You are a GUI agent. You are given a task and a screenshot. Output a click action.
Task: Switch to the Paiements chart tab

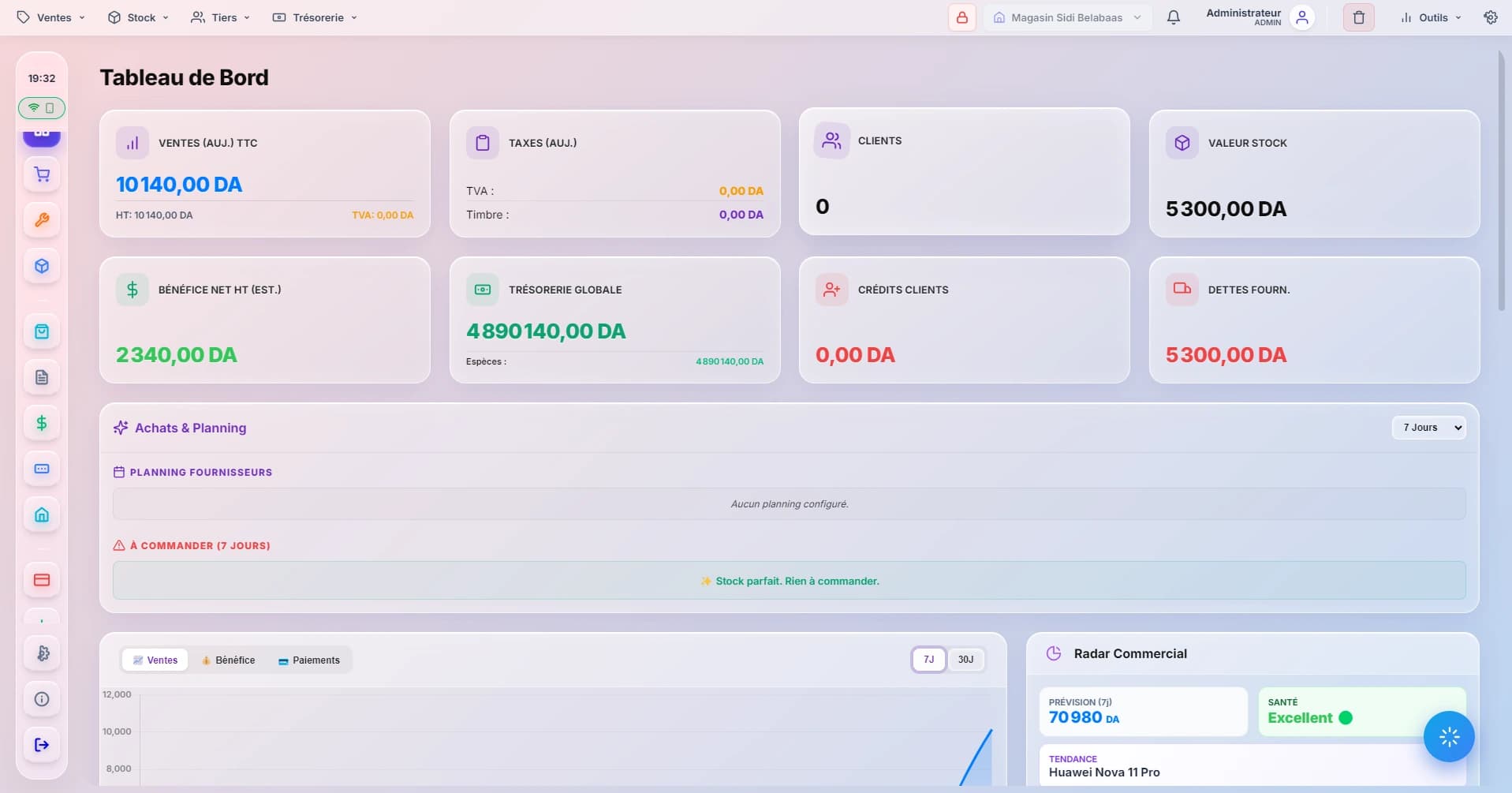(x=309, y=660)
